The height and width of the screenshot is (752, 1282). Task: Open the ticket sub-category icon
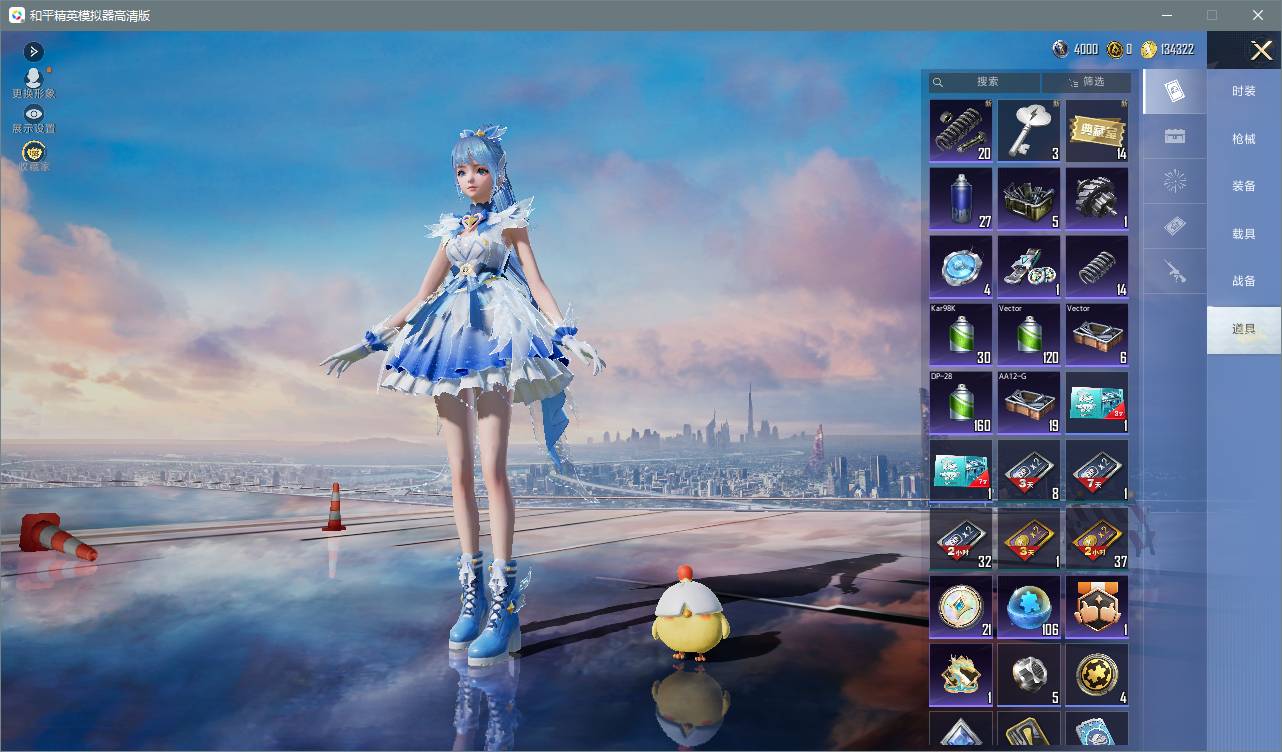[1175, 227]
